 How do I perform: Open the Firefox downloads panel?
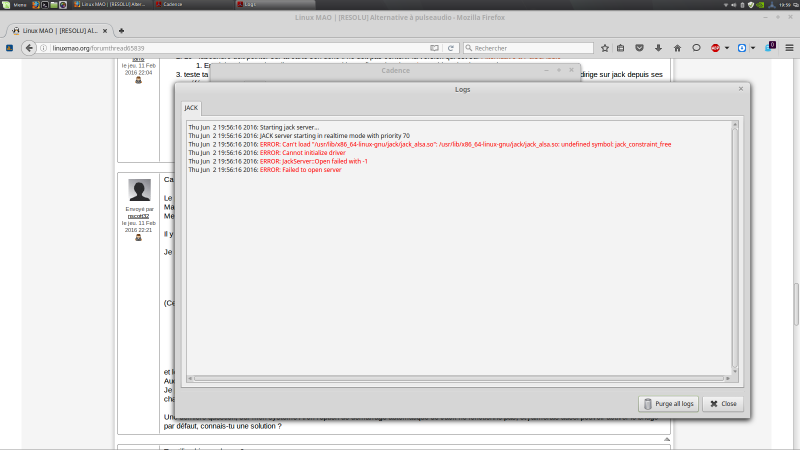tap(658, 48)
